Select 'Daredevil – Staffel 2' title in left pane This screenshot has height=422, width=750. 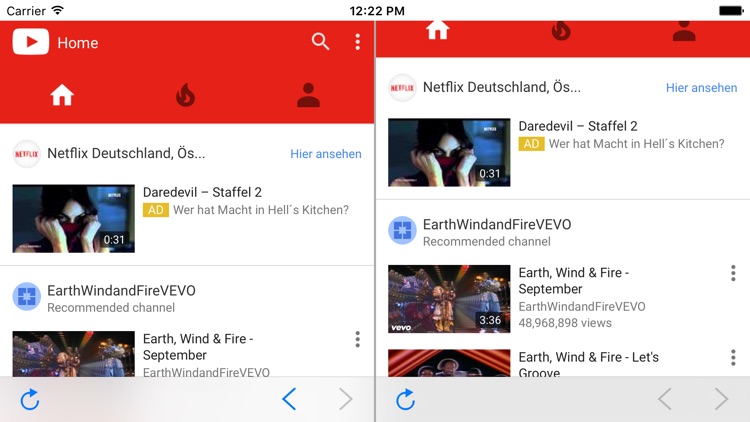(202, 192)
